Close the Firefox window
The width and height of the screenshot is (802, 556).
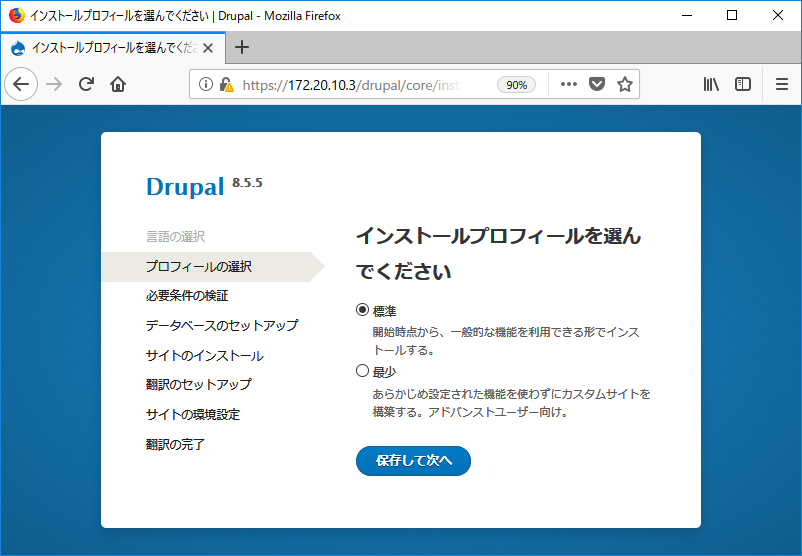(778, 15)
